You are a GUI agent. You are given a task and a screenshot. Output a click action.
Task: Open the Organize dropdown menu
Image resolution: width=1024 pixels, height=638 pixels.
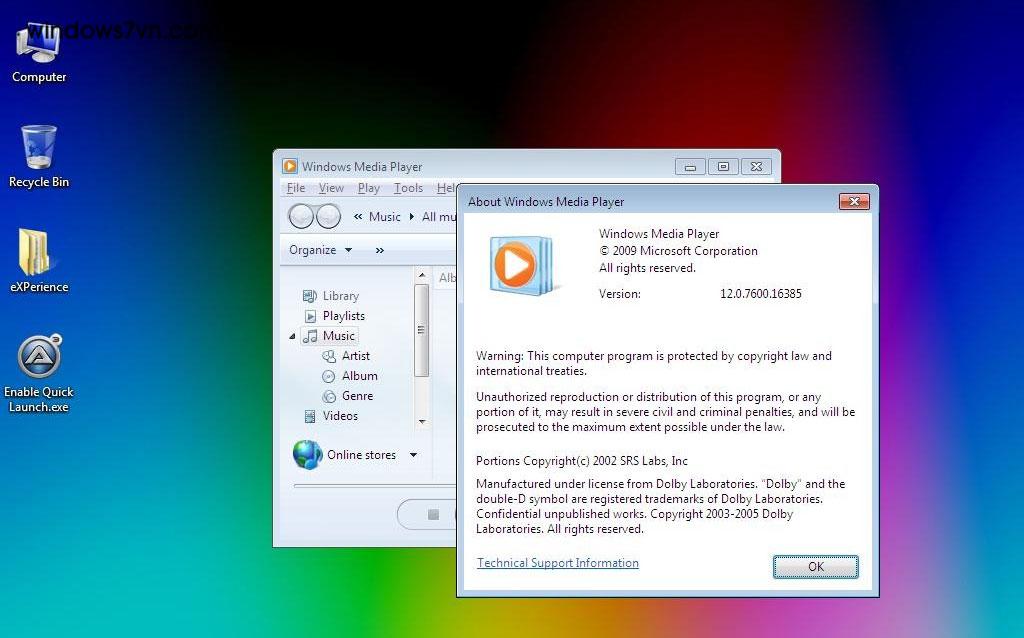[x=320, y=250]
